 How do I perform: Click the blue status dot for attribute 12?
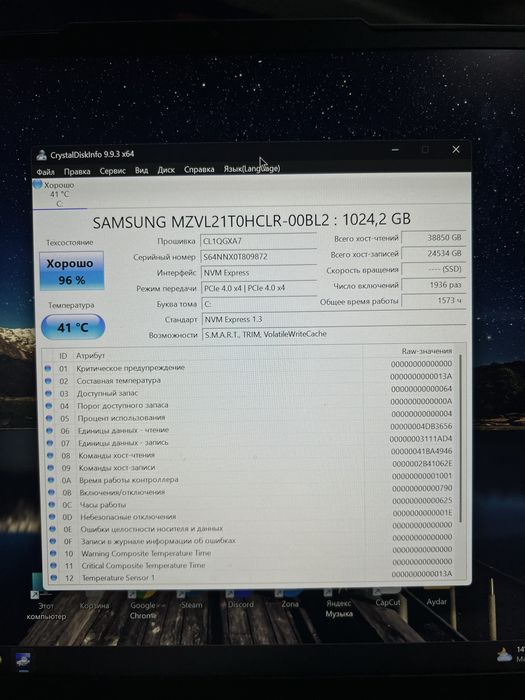coord(54,578)
